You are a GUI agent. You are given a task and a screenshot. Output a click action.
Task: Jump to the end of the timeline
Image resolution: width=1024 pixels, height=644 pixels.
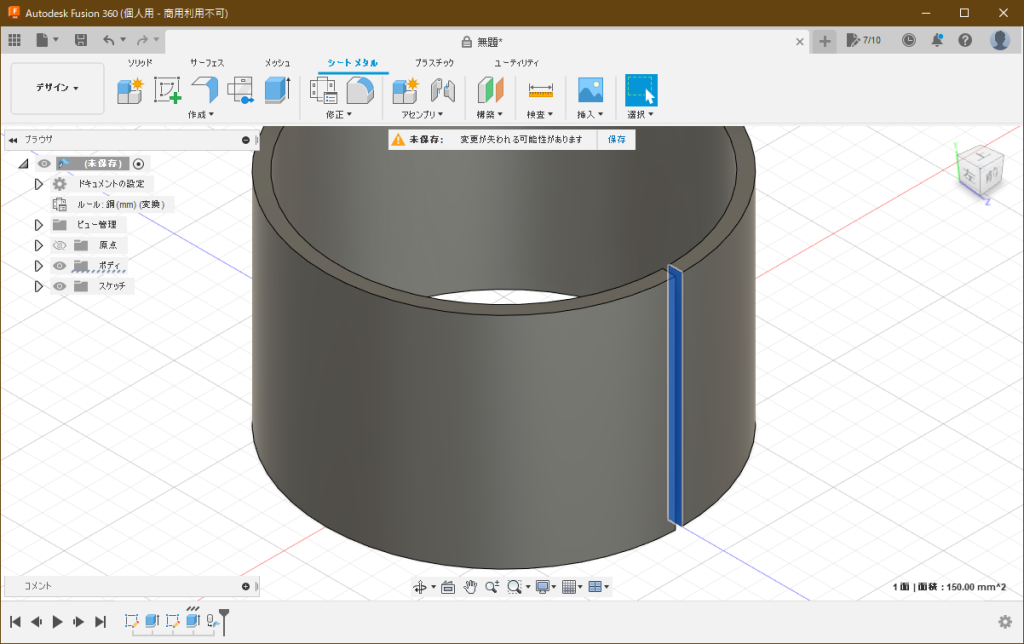tap(100, 622)
